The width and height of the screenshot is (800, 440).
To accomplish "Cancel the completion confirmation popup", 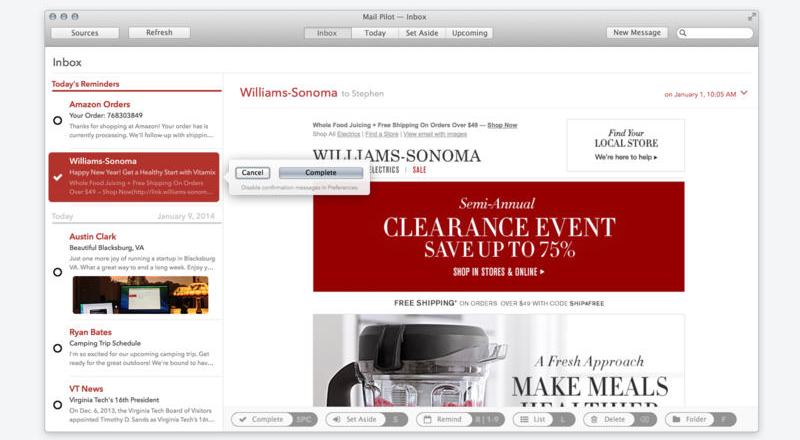I will click(x=253, y=173).
